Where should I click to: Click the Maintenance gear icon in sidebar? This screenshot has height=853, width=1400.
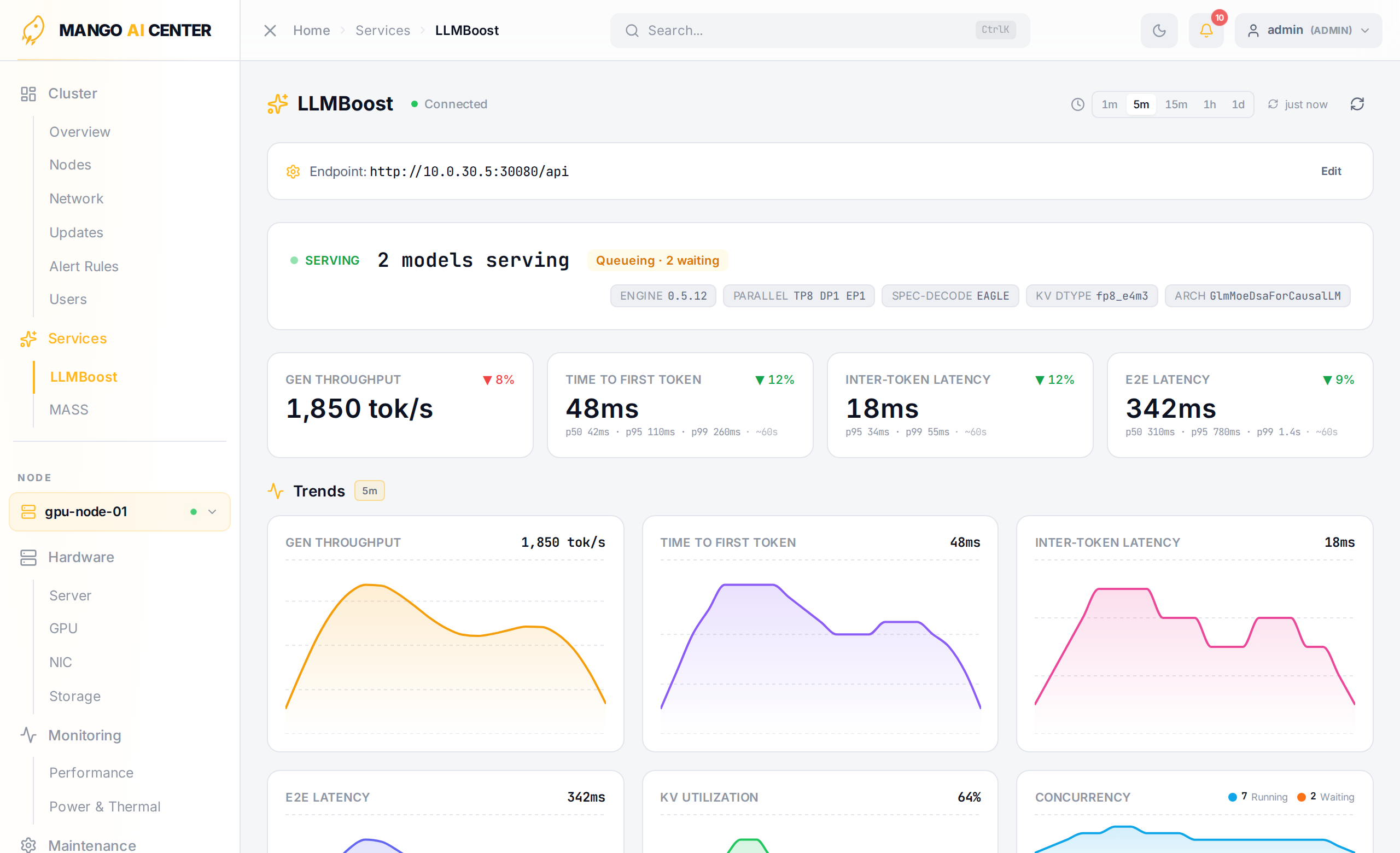pos(28,845)
